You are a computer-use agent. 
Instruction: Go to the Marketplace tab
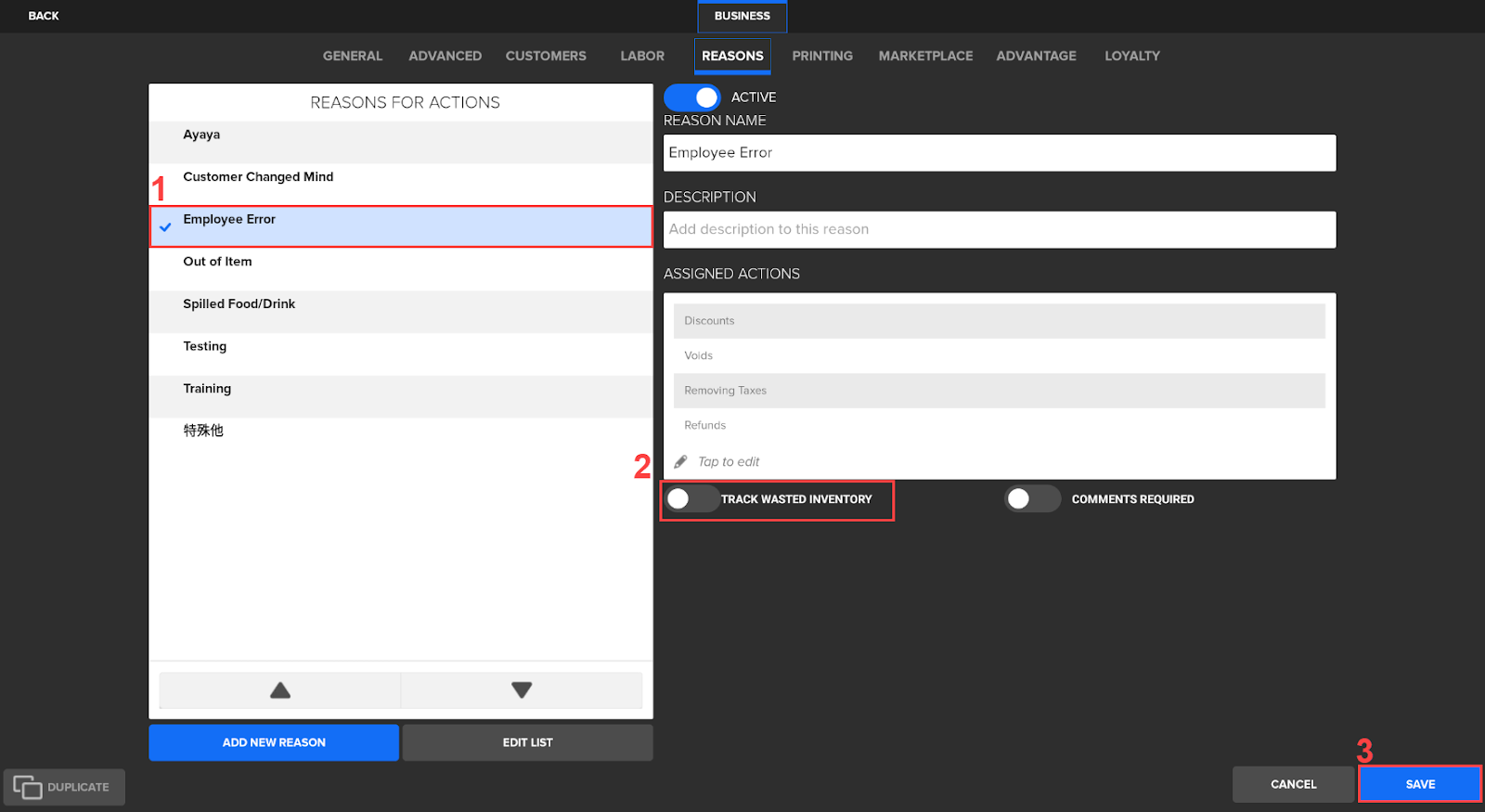coord(925,56)
